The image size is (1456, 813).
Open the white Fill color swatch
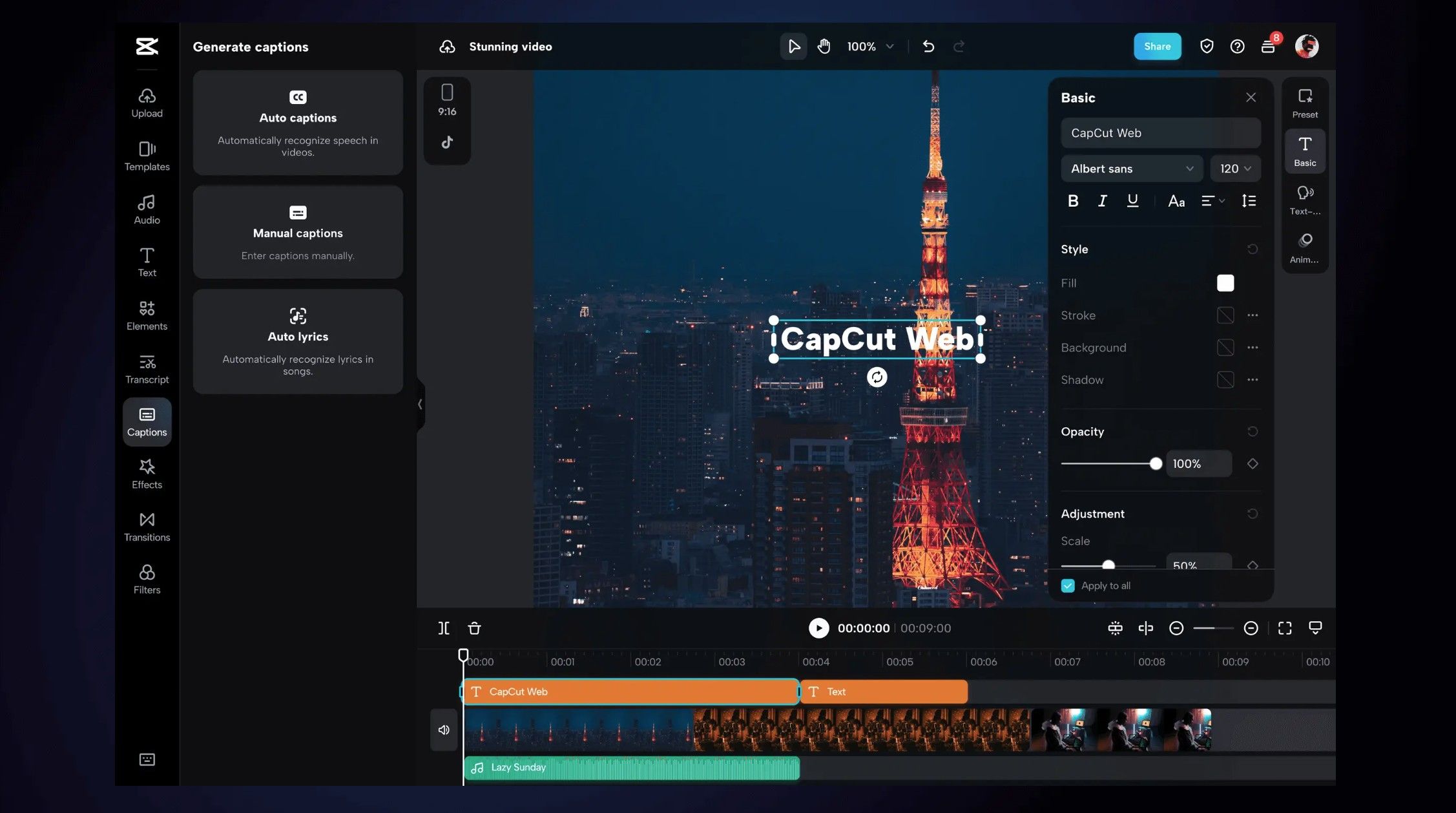[x=1225, y=283]
